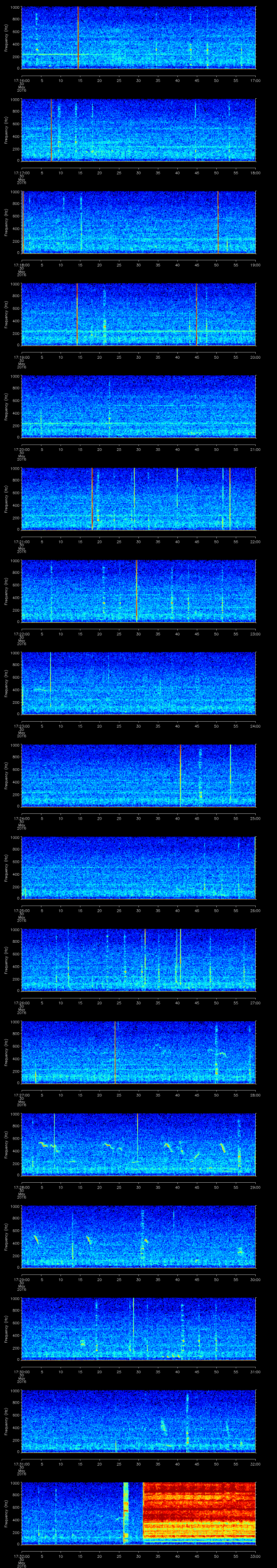Click the '17:27:00' start time label
Image resolution: width=277 pixels, height=1568 pixels.
point(21,1095)
